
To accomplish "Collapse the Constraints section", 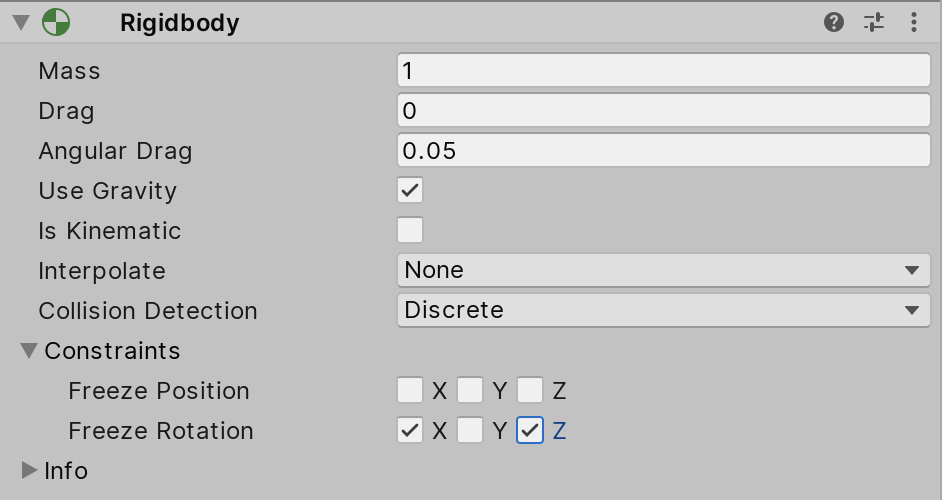I will [29, 351].
